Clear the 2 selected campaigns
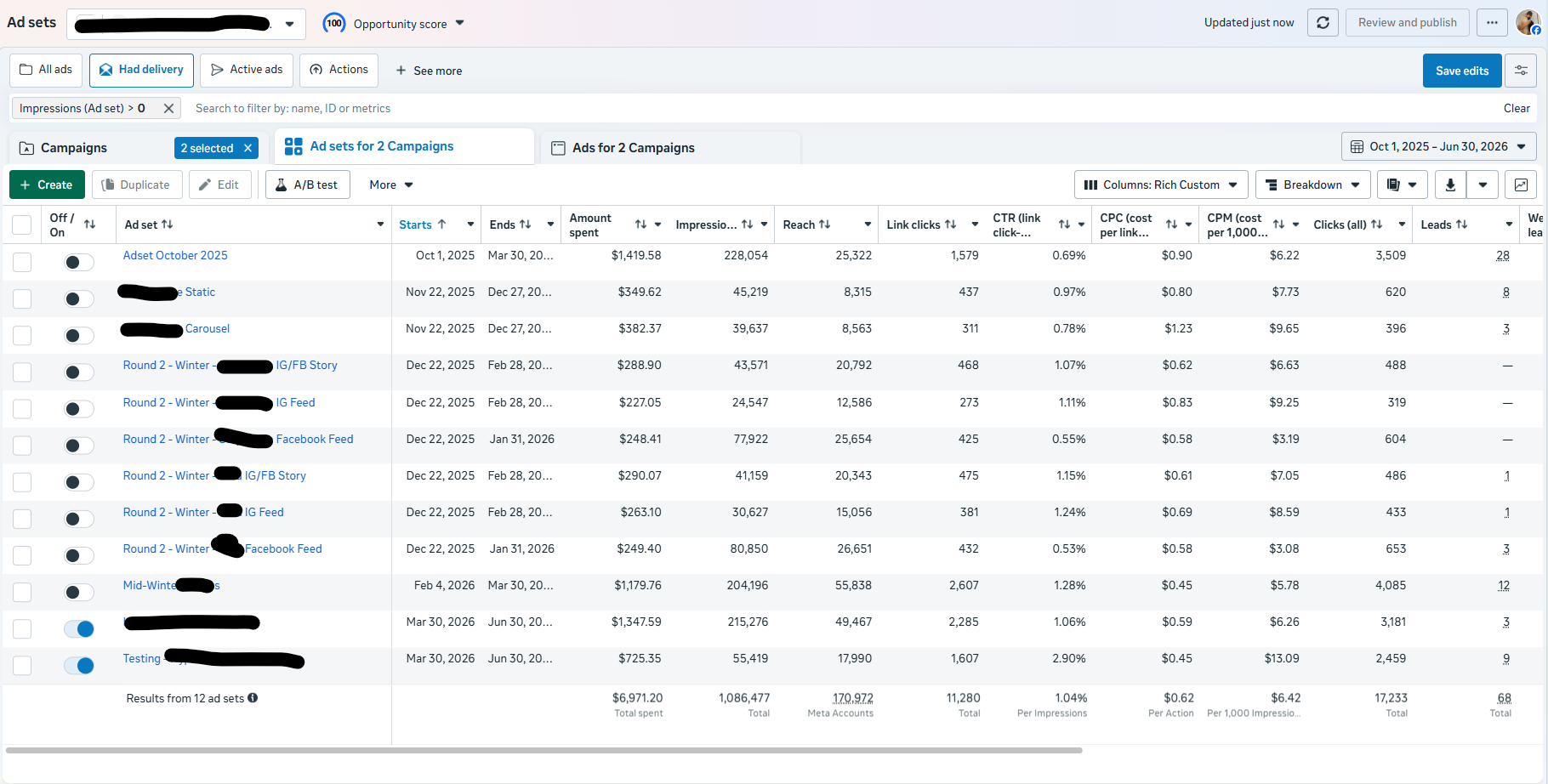The image size is (1548, 784). point(248,148)
